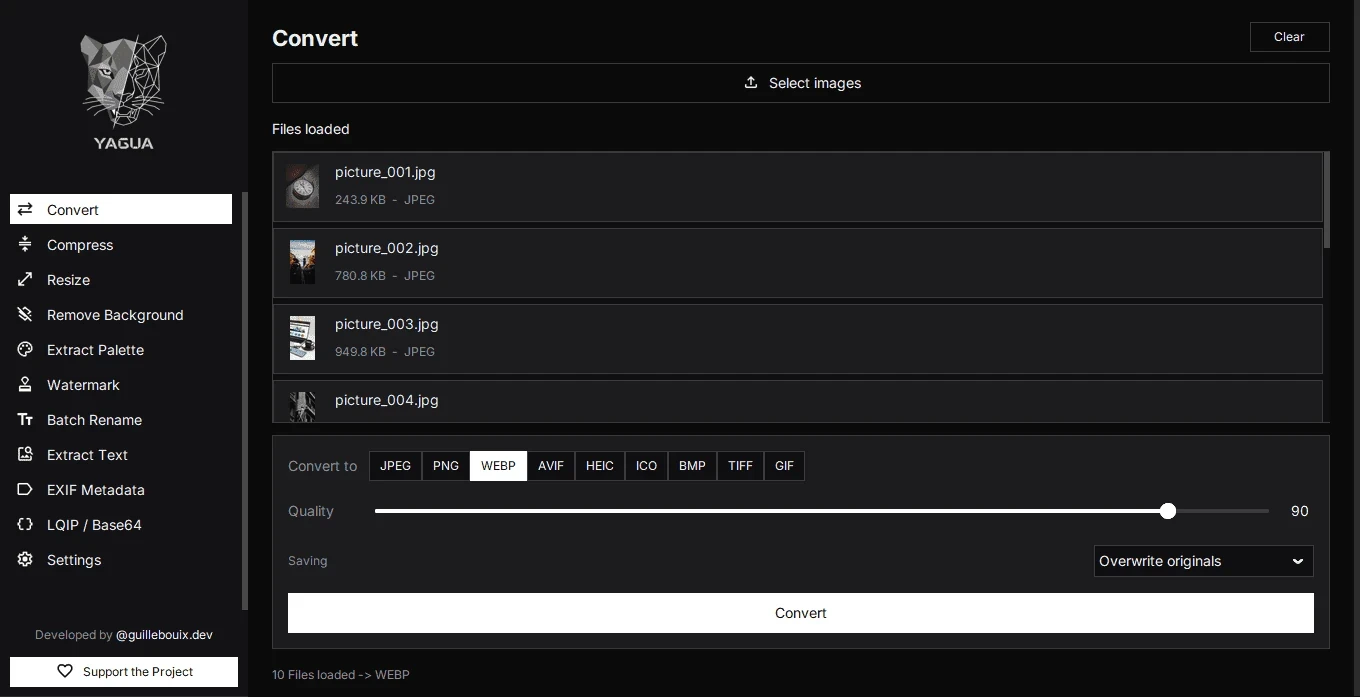Screen dimensions: 1360x697
Task: Click the EXIF Metadata tag icon
Action: click(26, 490)
